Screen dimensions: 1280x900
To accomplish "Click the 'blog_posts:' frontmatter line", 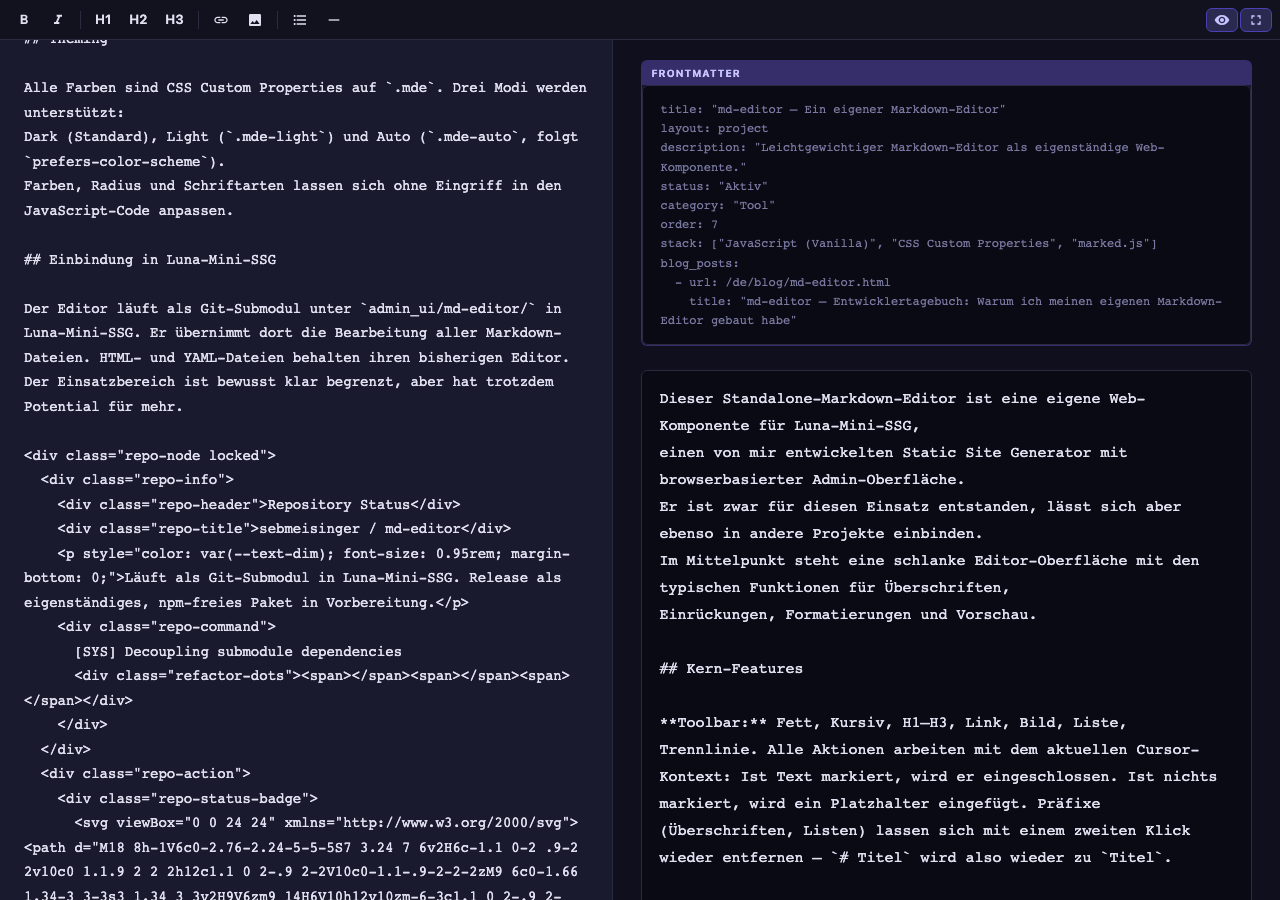I will [700, 263].
